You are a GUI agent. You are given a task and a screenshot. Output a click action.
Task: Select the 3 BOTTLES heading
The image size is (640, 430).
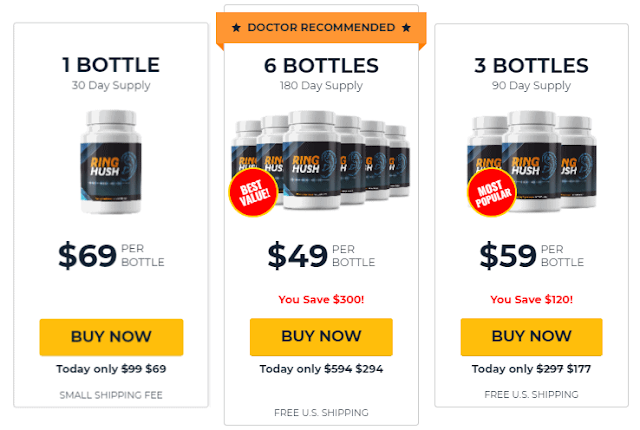point(531,65)
